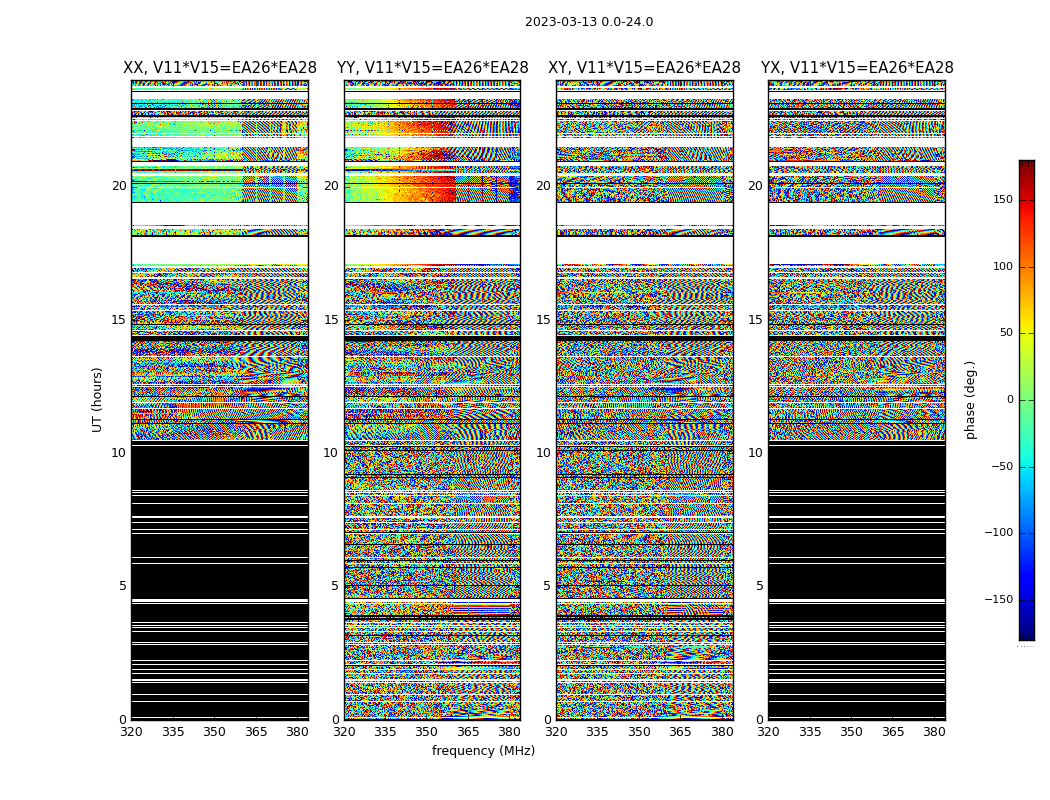This screenshot has width=1050, height=800.
Task: Click the date title 2023-03-13 0.0-24.0
Action: tap(589, 22)
